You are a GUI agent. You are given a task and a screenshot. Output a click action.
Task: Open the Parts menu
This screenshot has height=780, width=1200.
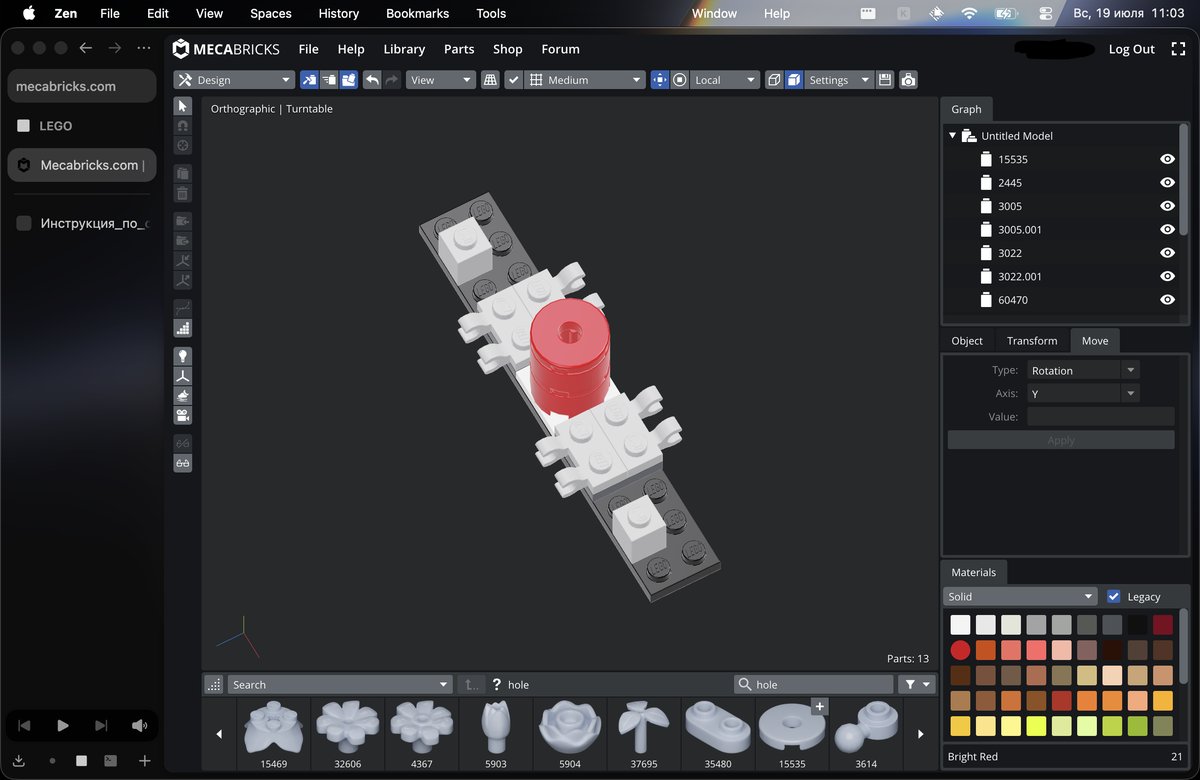pos(459,49)
